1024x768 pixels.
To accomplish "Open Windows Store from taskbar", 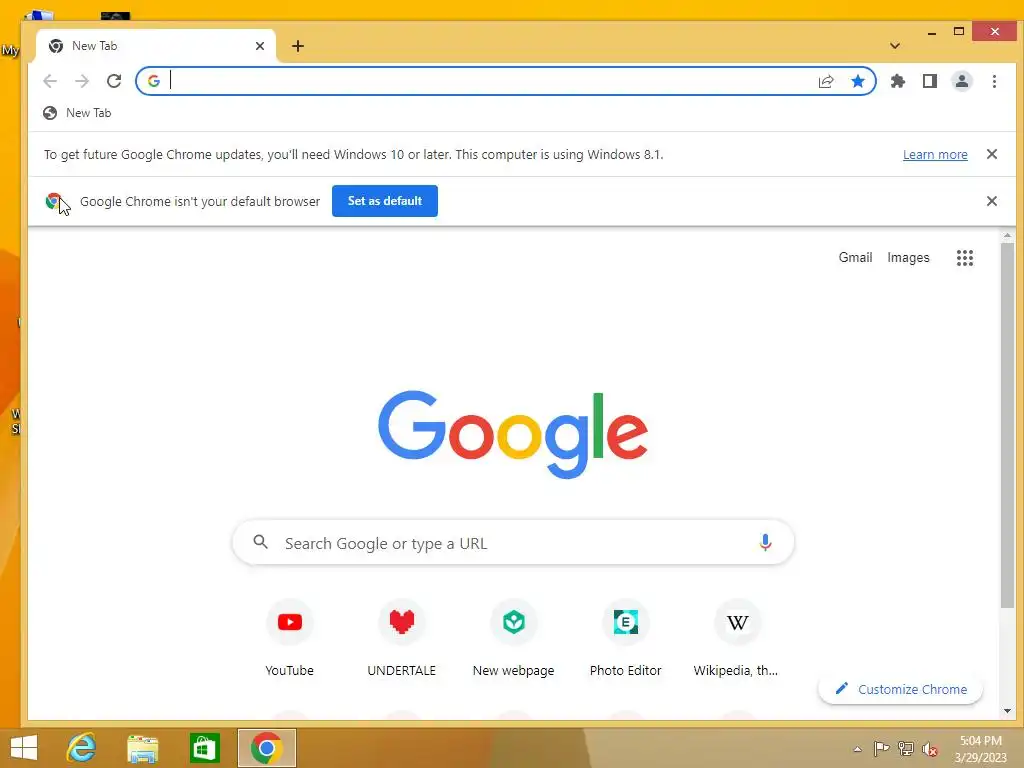I will (204, 748).
